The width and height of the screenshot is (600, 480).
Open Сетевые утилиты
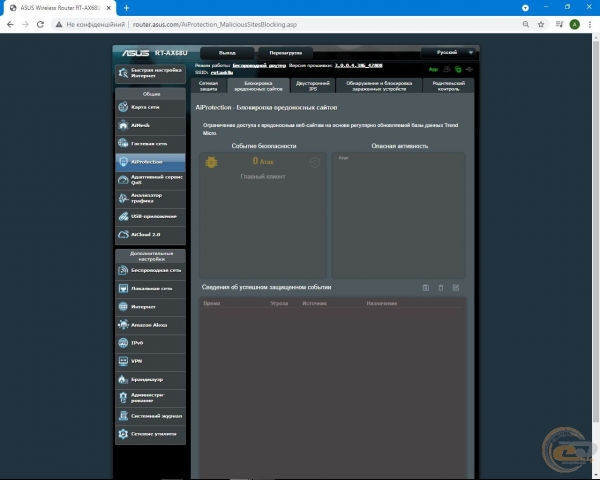pyautogui.click(x=150, y=434)
